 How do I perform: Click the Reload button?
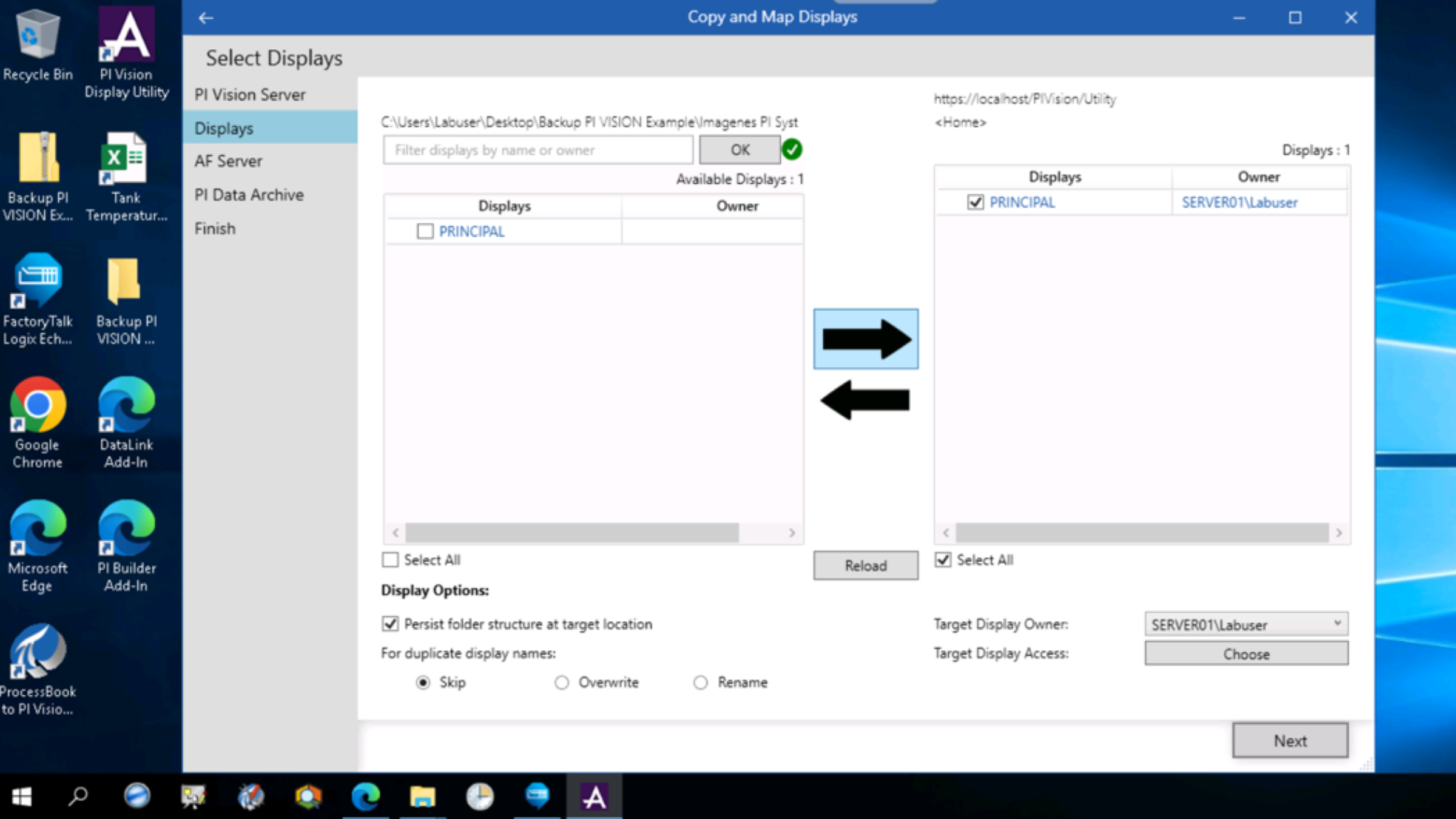[866, 565]
